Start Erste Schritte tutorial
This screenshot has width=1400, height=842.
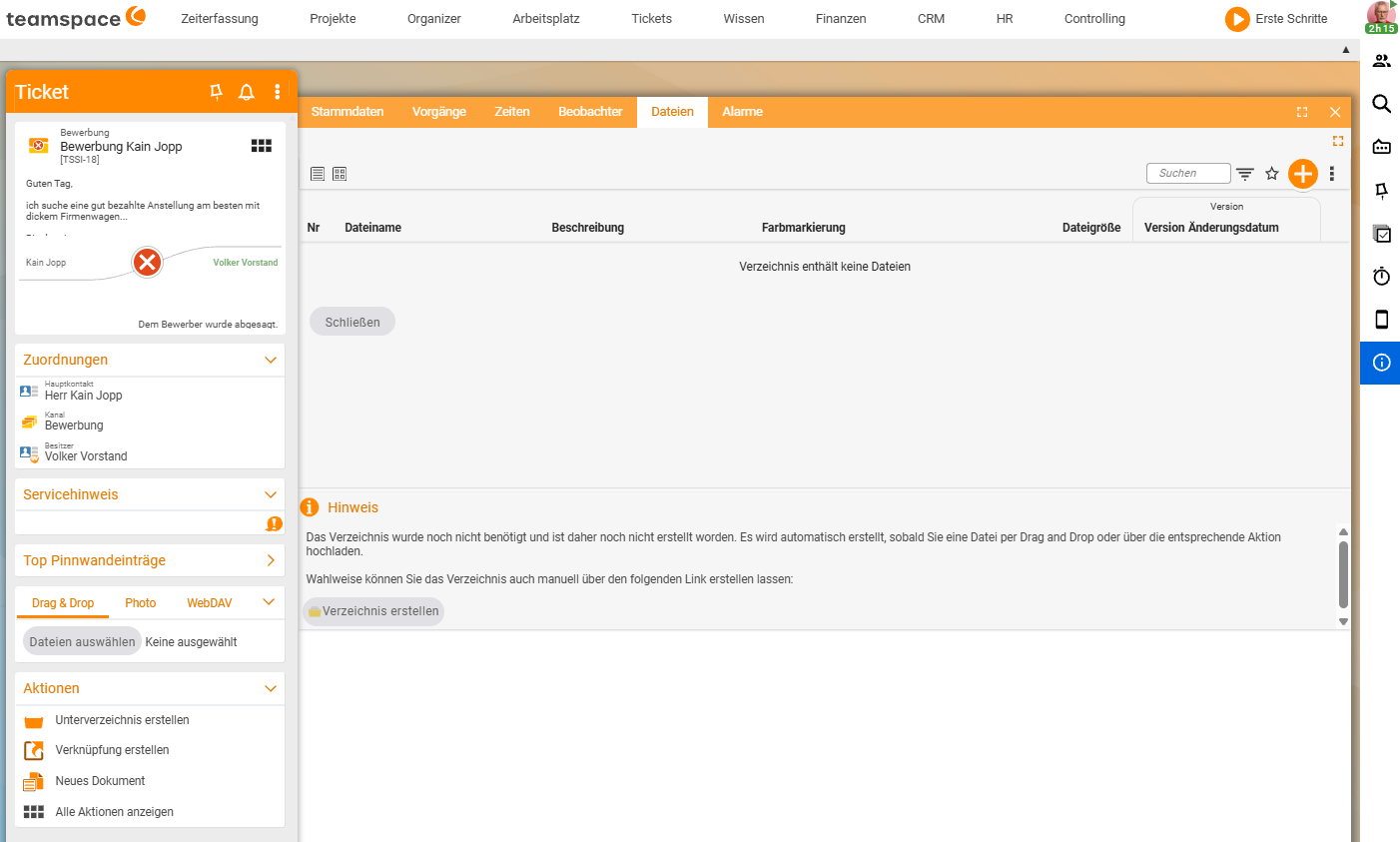click(x=1277, y=19)
